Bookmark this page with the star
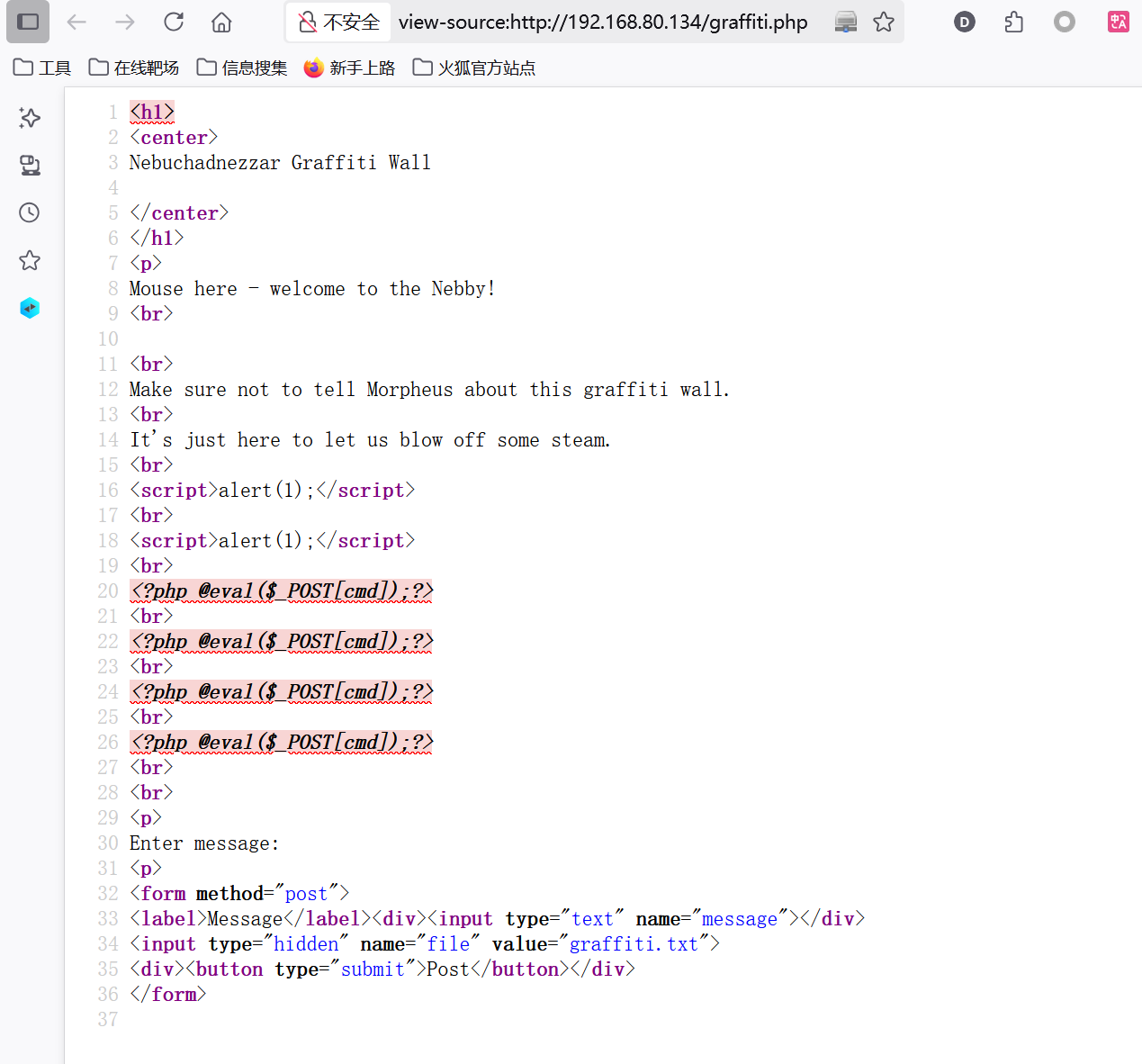1142x1064 pixels. point(884,22)
